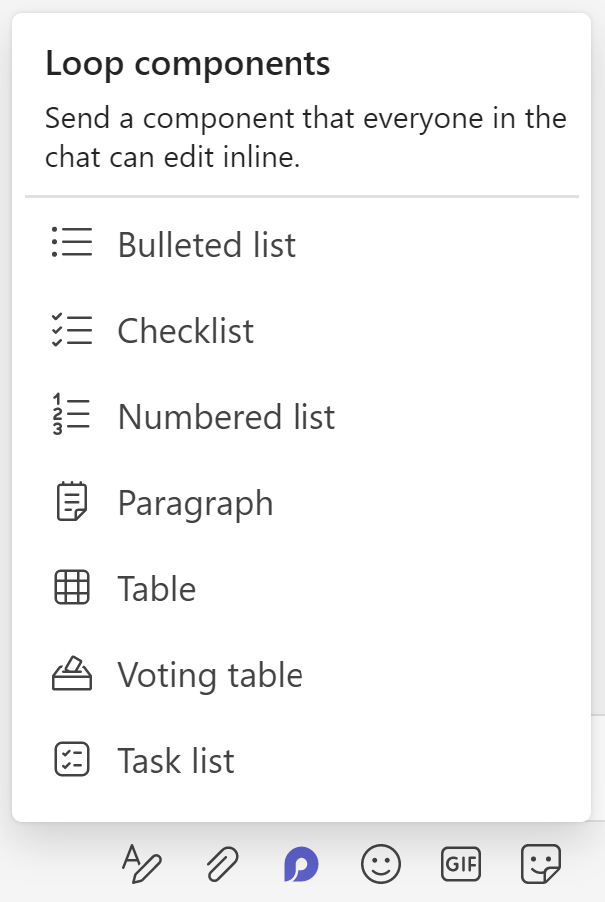Insert a Bulleted list component
This screenshot has height=902, width=605.
[206, 245]
